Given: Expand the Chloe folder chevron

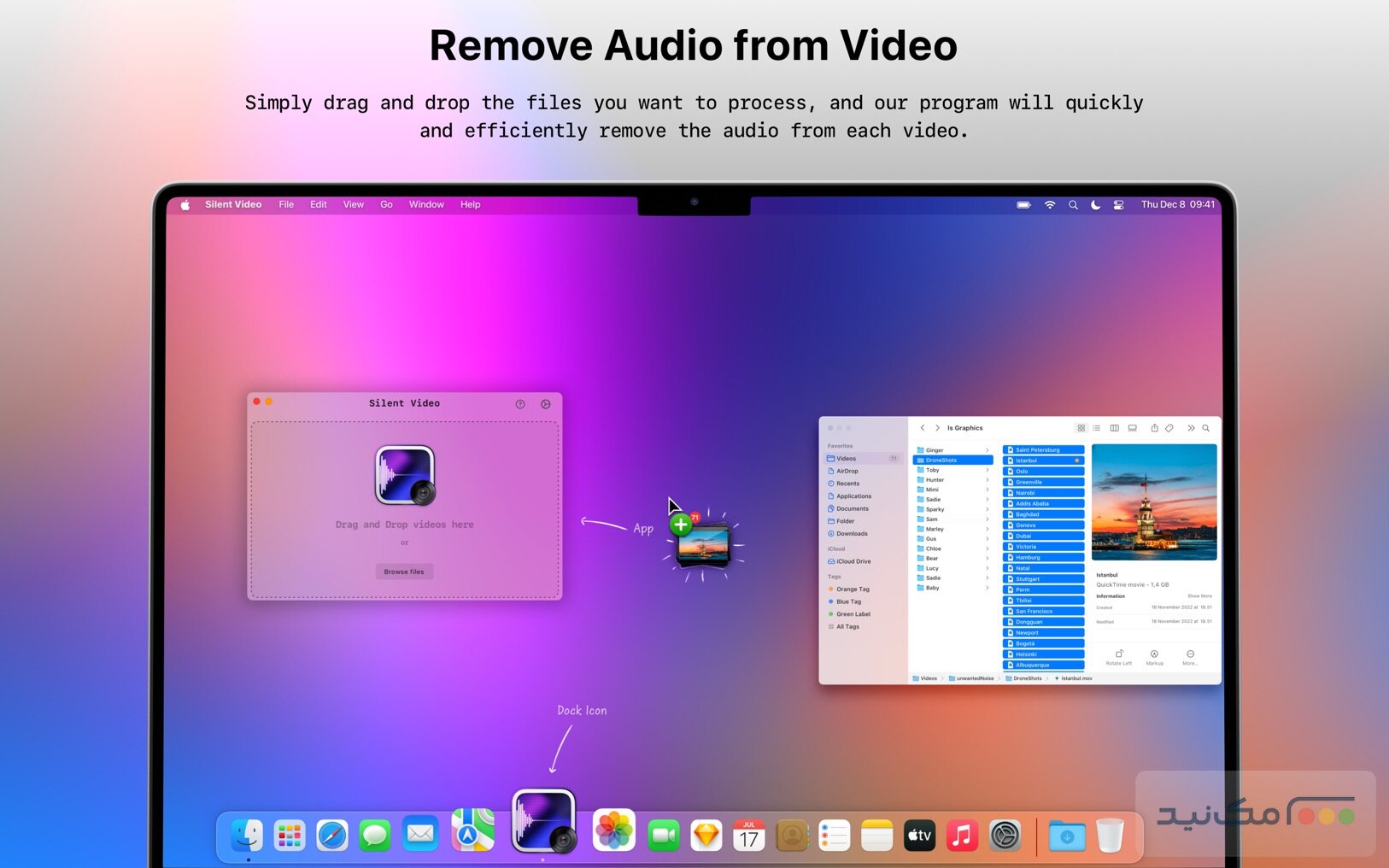Looking at the screenshot, I should coord(988,548).
